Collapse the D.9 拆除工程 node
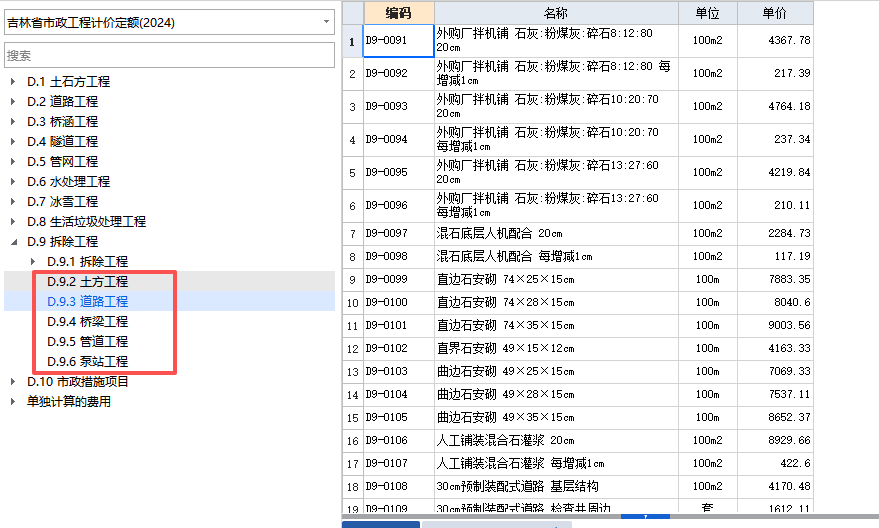Viewport: 879px width, 528px height. (13, 242)
